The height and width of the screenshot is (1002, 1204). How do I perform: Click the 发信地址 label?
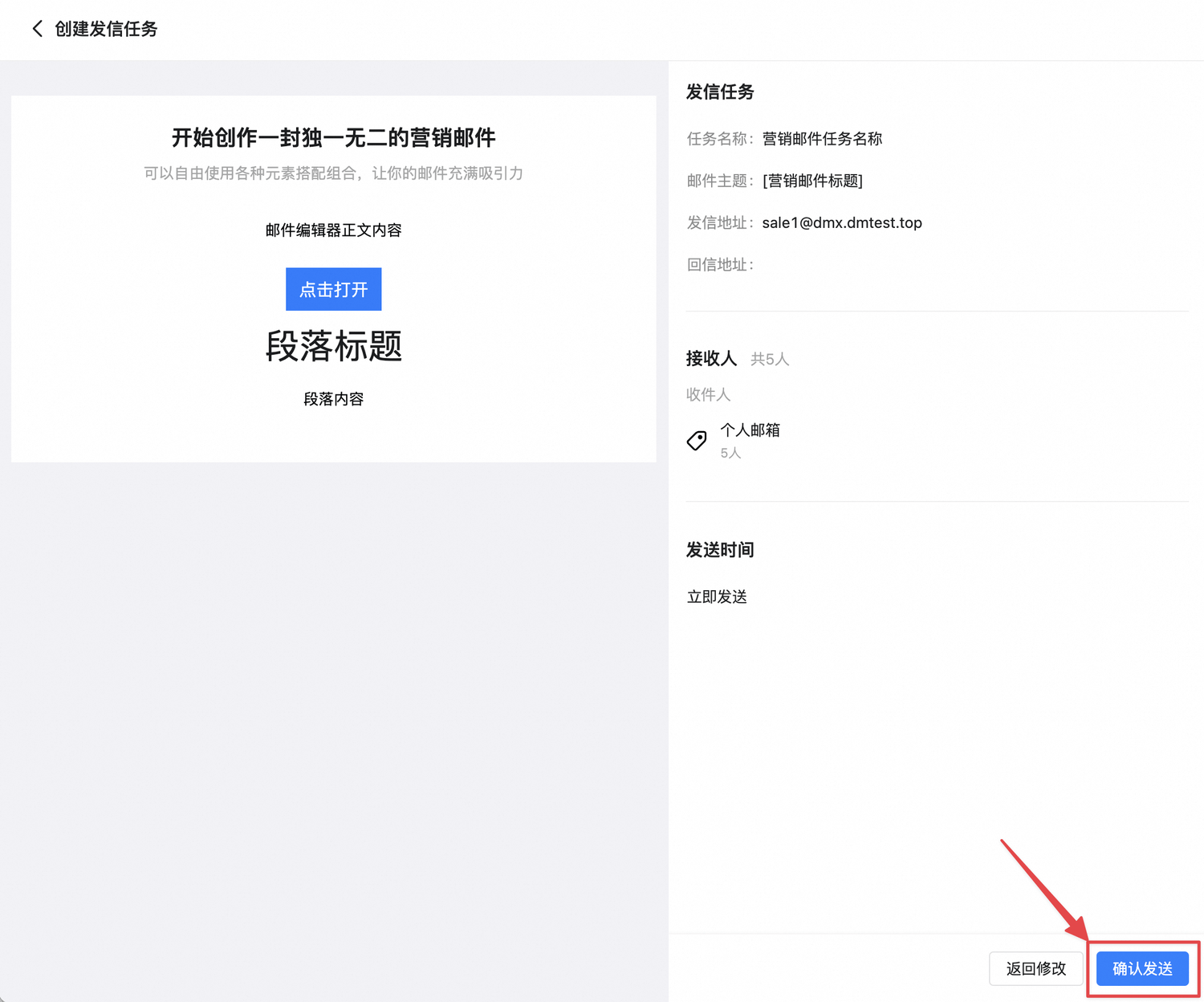pyautogui.click(x=720, y=222)
